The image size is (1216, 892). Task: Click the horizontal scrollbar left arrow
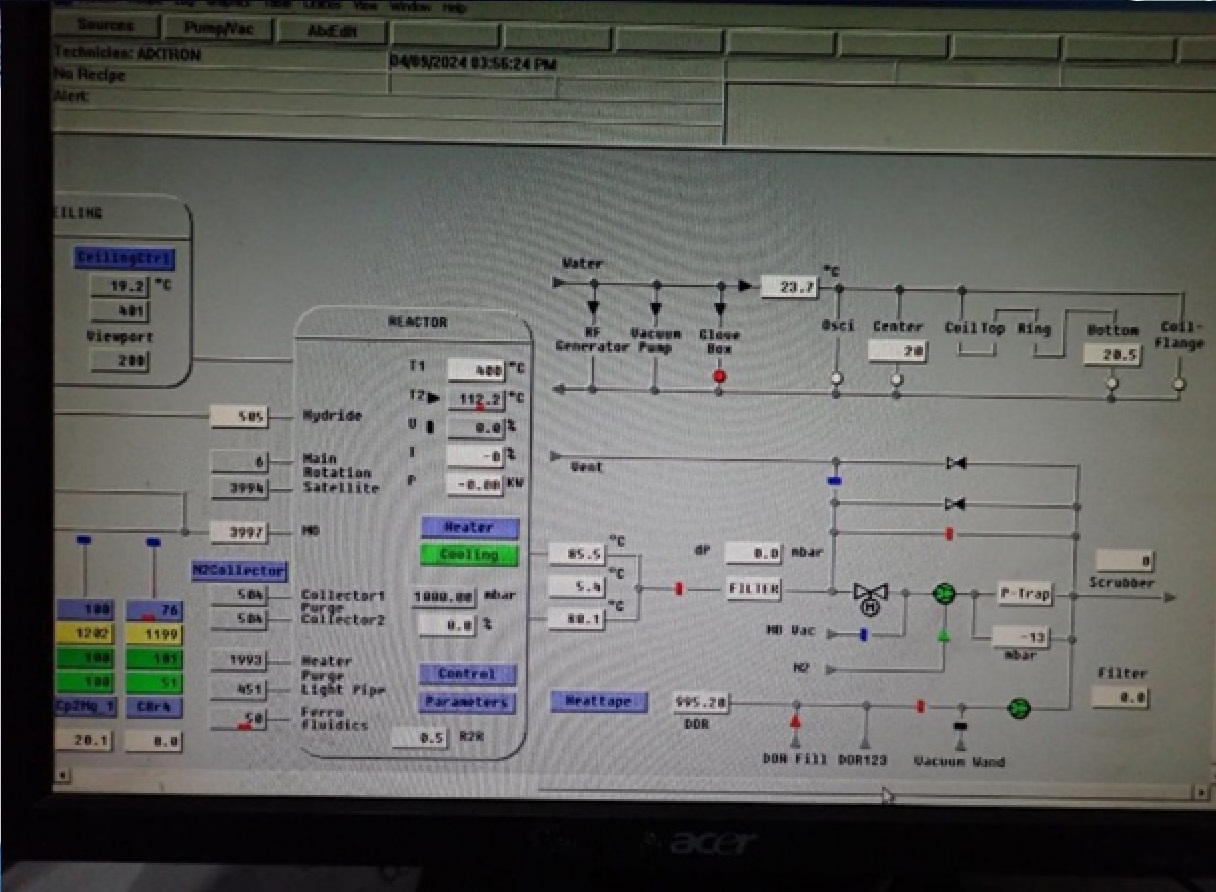pyautogui.click(x=62, y=775)
